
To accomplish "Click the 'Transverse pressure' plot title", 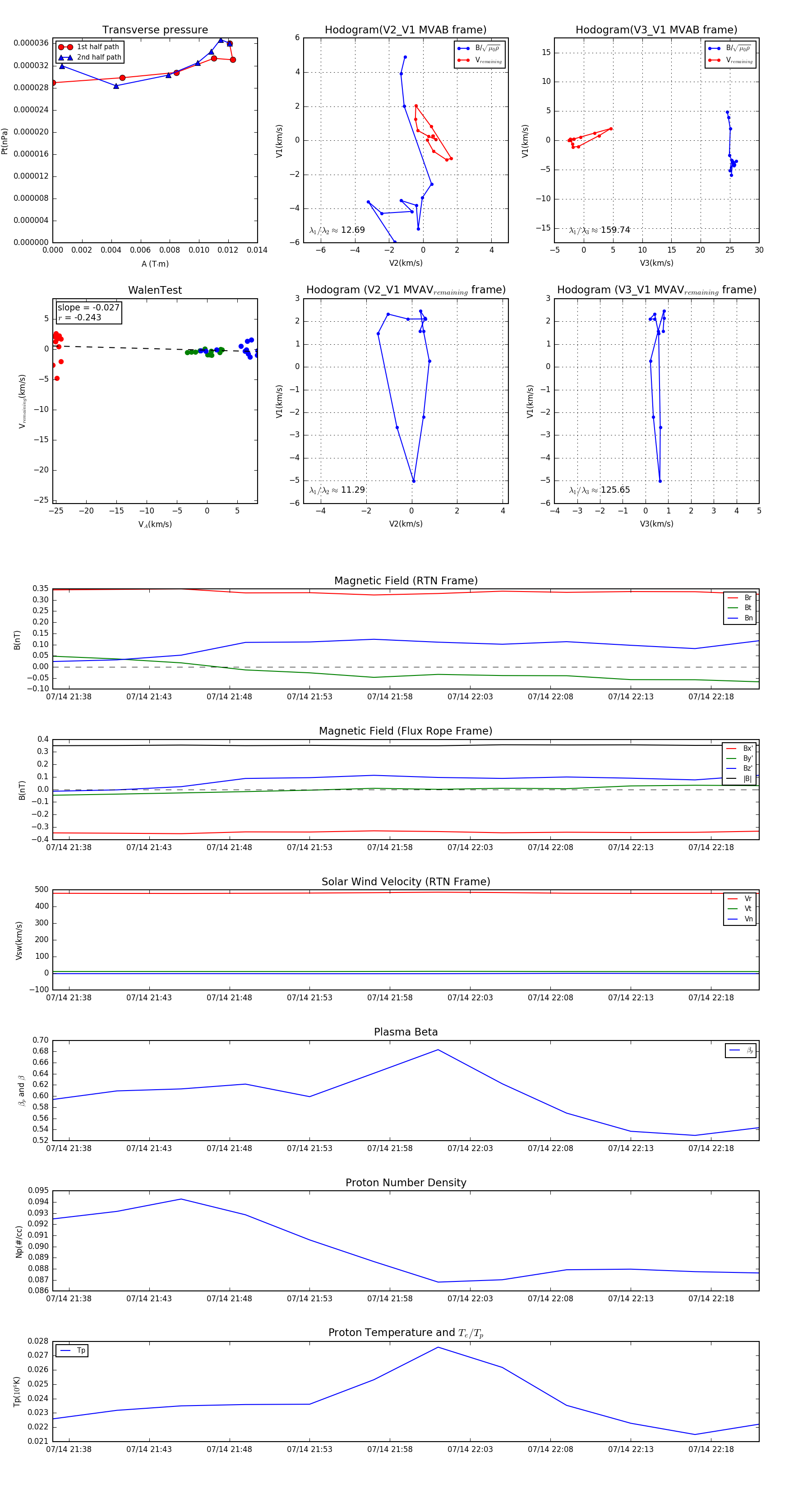I will pyautogui.click(x=155, y=30).
